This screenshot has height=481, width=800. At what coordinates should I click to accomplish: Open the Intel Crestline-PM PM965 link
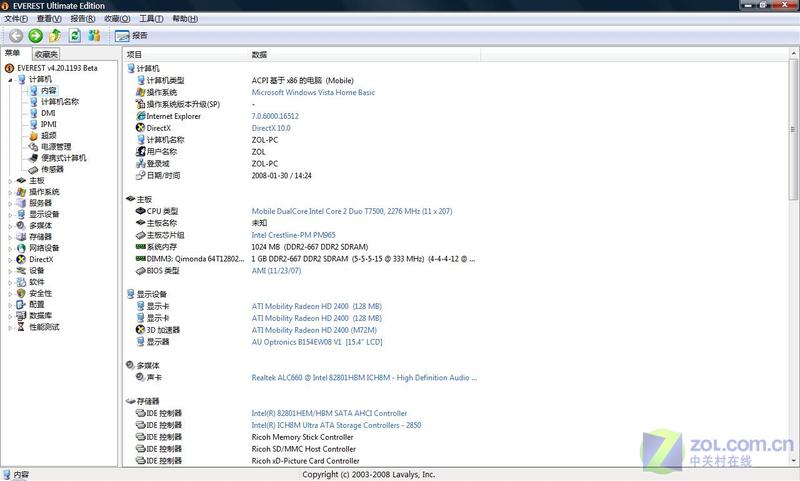pos(293,235)
